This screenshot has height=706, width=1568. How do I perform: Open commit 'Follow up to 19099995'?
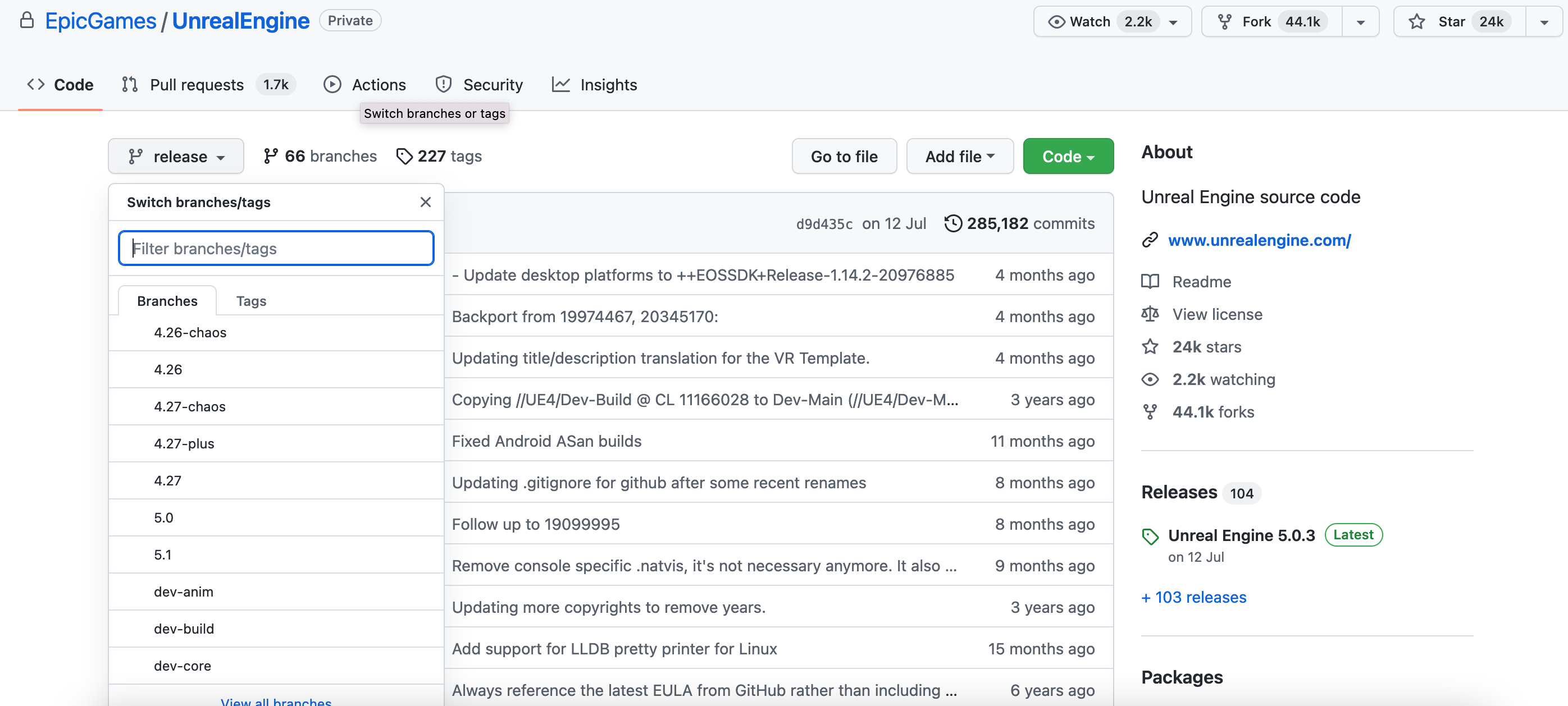[x=536, y=524]
